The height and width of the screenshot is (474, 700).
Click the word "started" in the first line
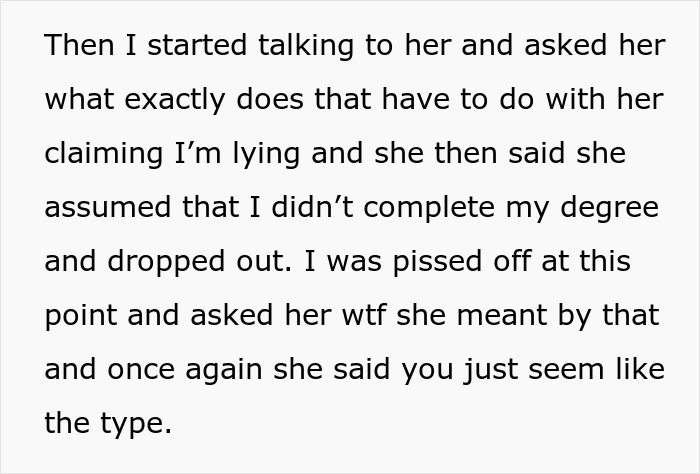point(197,45)
